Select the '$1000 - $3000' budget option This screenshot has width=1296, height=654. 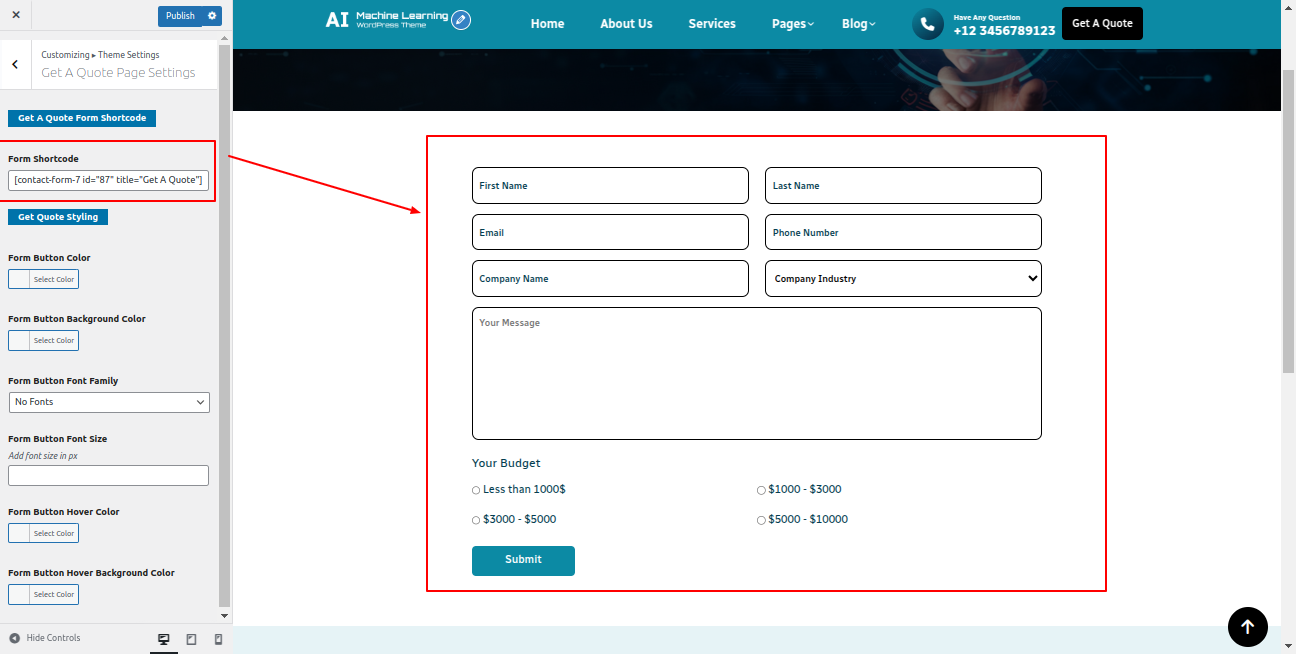[x=761, y=490]
